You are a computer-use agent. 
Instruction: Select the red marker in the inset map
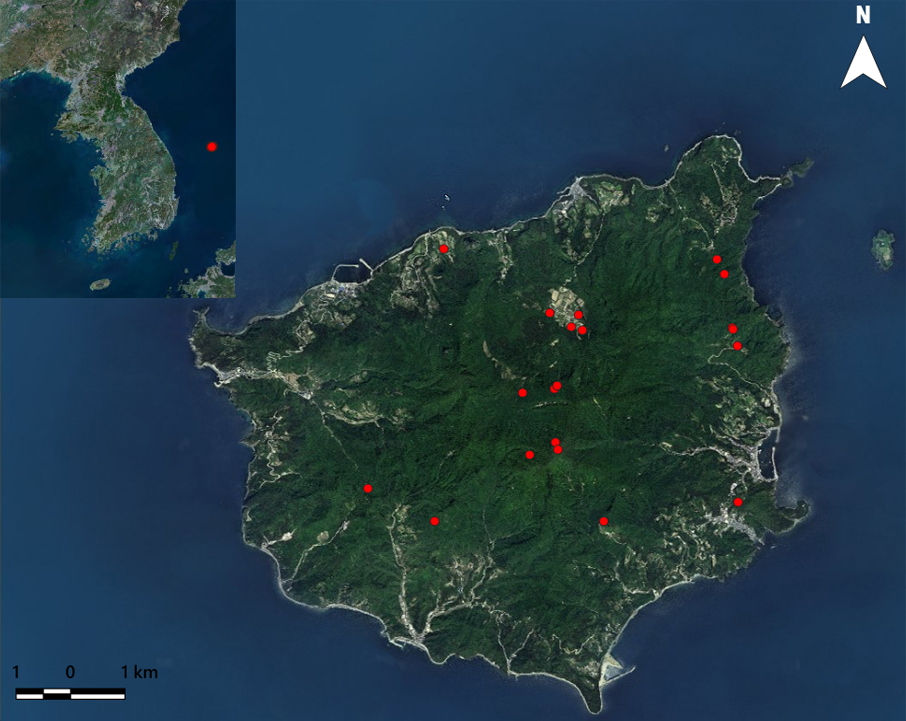212,147
